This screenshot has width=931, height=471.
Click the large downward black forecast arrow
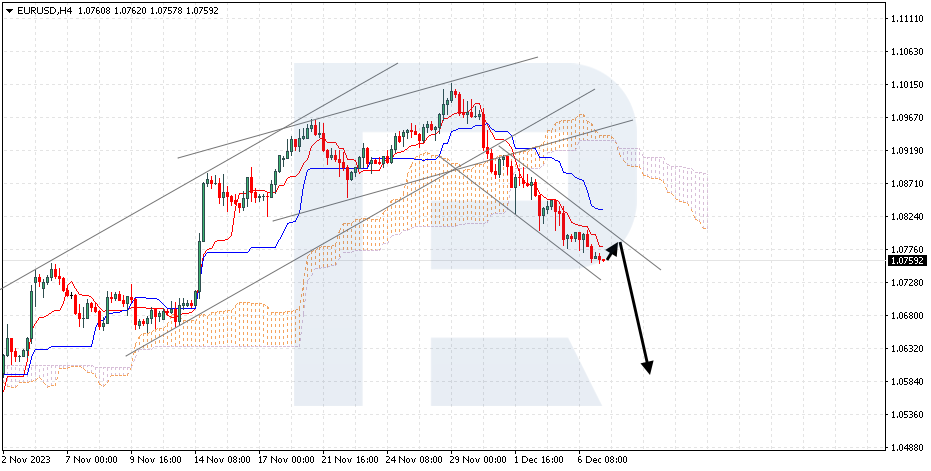(634, 309)
